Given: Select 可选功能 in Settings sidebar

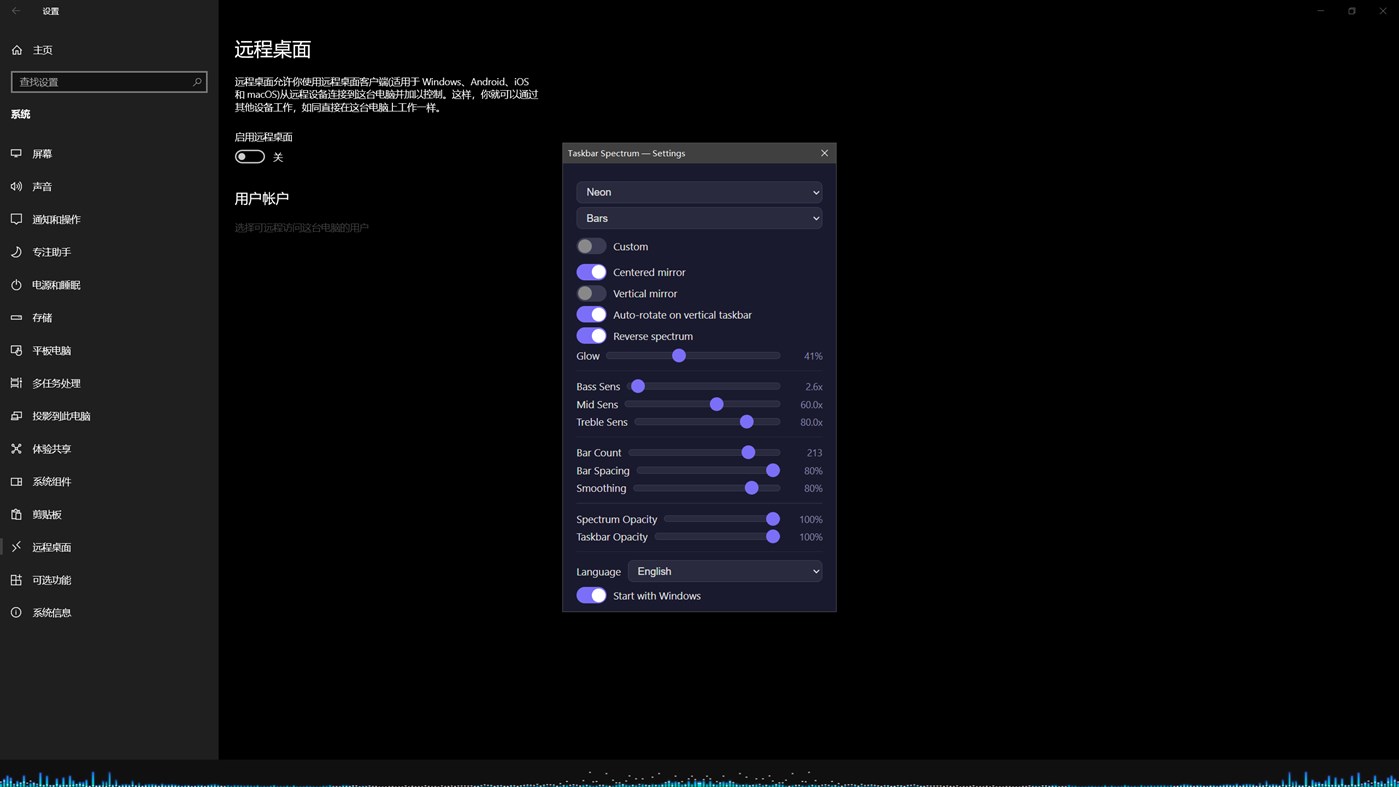Looking at the screenshot, I should (x=109, y=580).
